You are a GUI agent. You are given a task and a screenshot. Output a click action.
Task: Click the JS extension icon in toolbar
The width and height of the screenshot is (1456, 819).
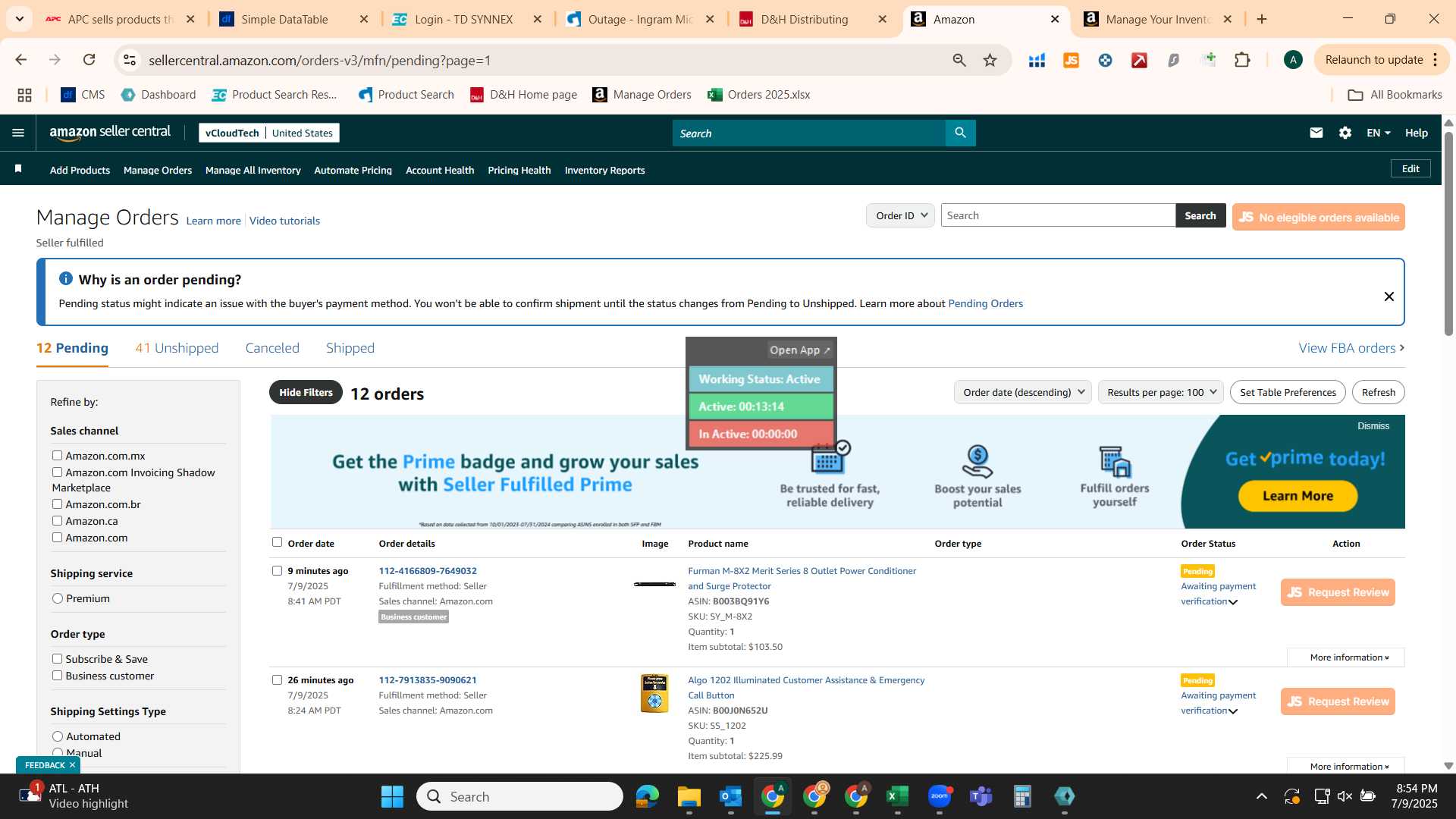click(1071, 60)
